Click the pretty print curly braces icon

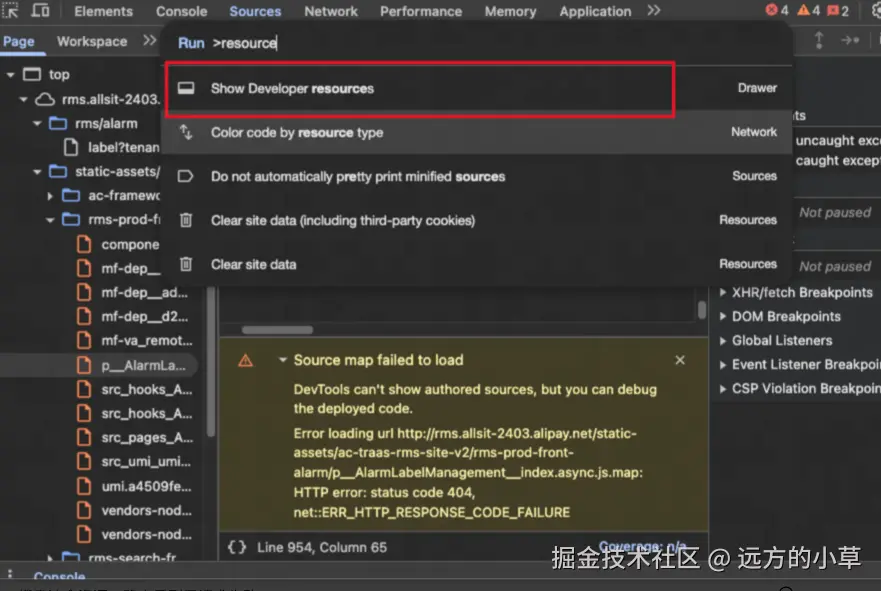(237, 547)
